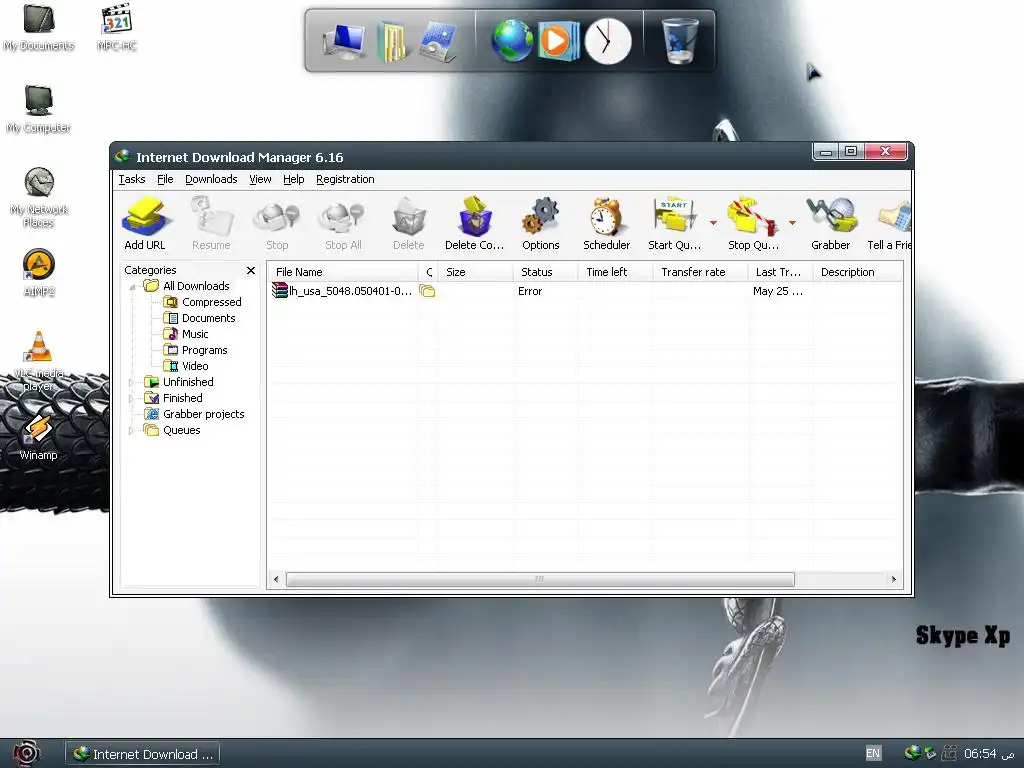Click the May 25 last try cell

780,291
